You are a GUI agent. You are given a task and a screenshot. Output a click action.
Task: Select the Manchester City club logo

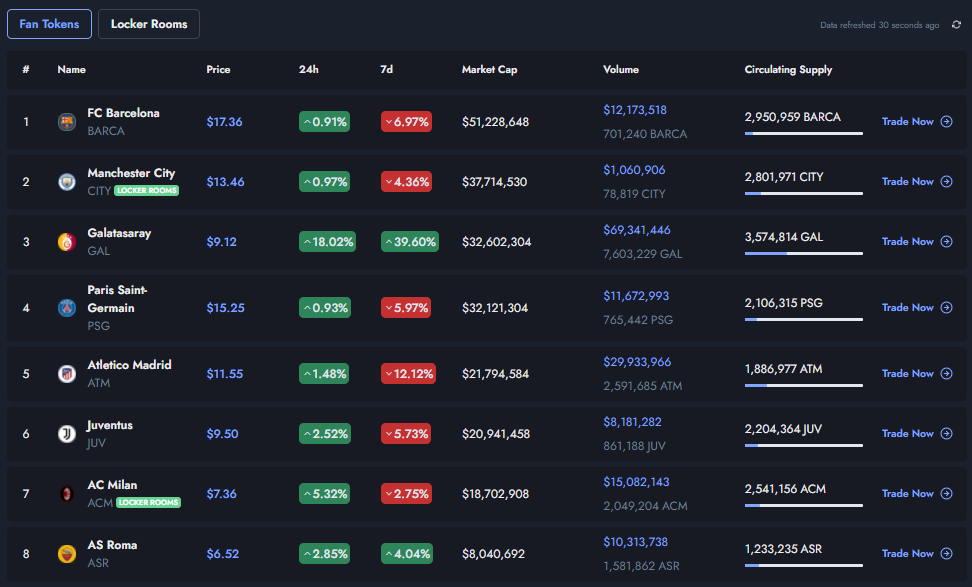67,182
